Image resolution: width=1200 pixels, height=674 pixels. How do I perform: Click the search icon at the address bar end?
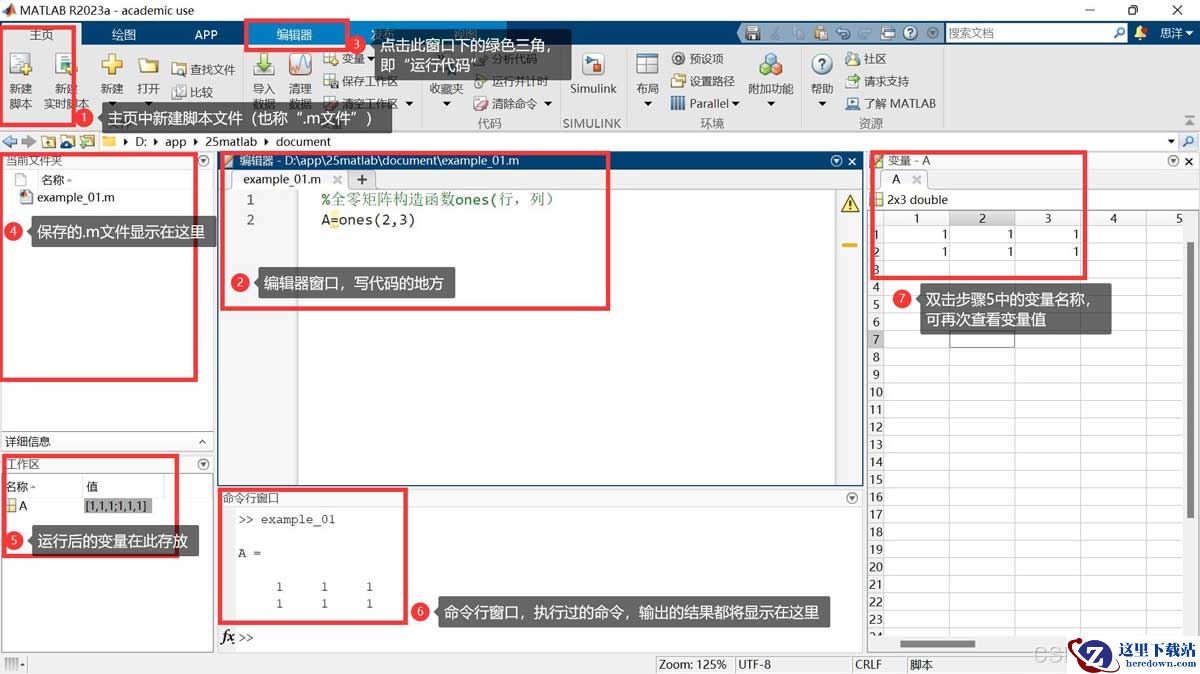pos(1189,142)
